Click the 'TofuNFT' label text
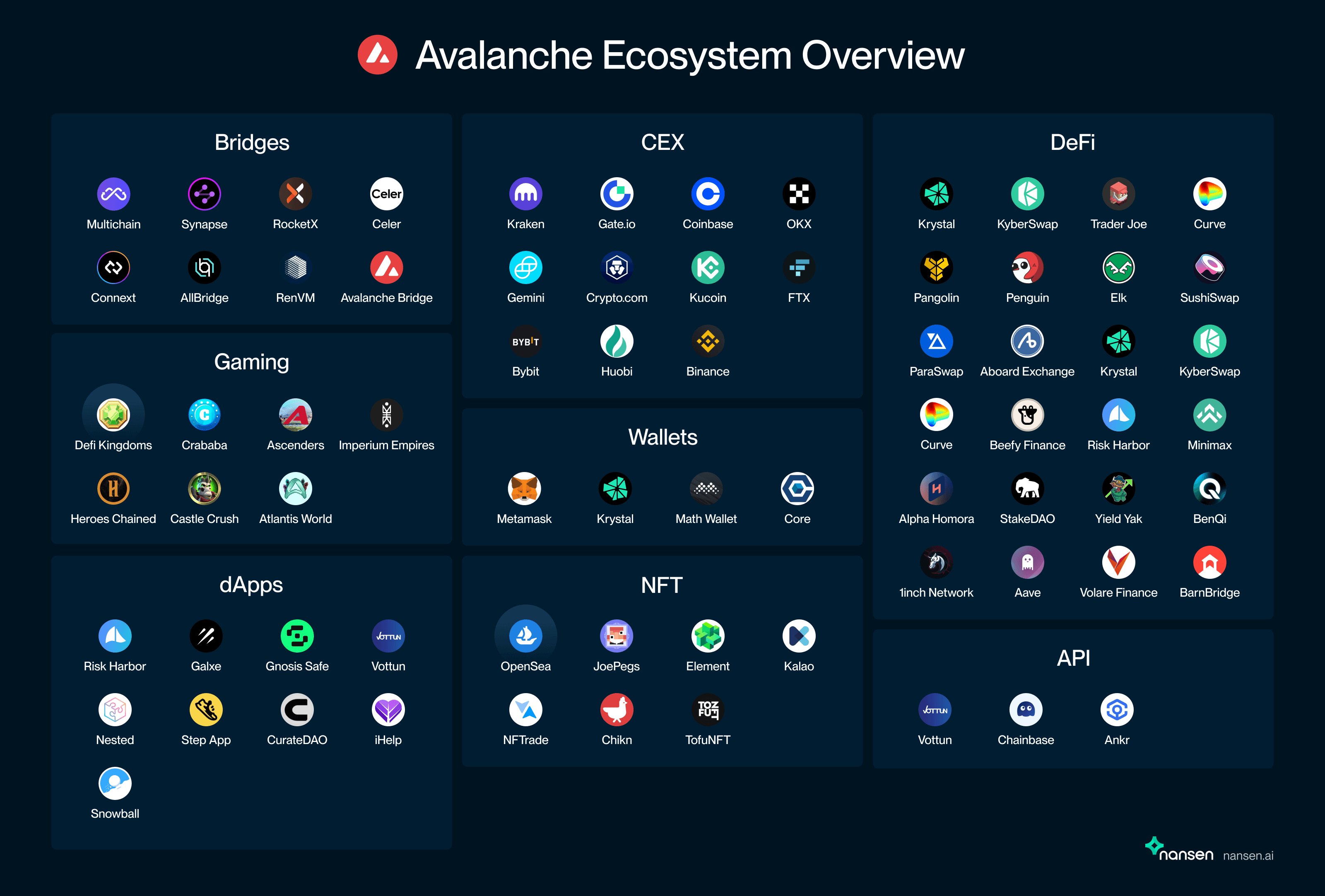Screen dimensions: 1325x896 [x=708, y=740]
